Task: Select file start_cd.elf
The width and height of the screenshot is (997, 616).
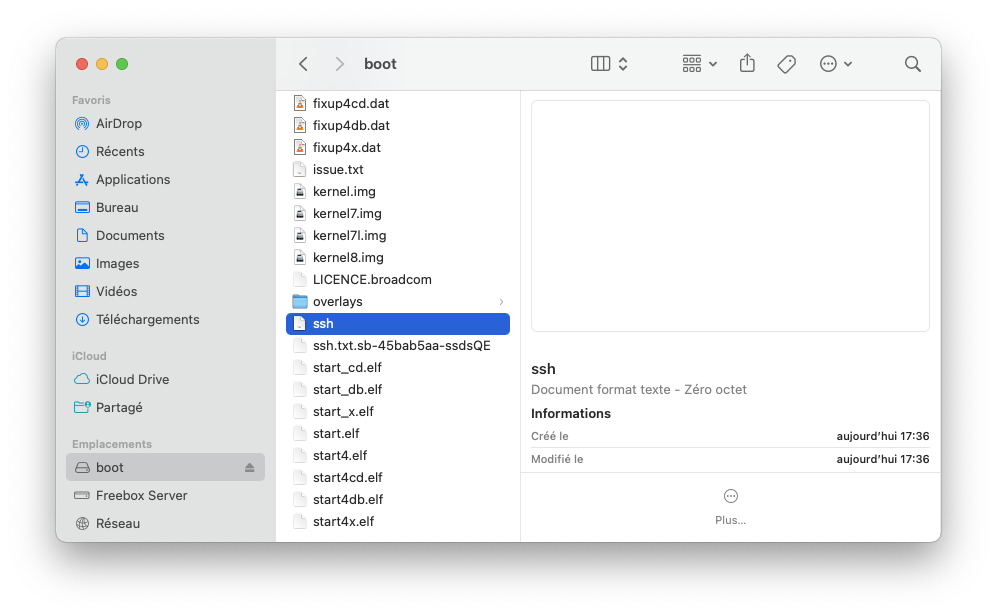Action: point(398,367)
